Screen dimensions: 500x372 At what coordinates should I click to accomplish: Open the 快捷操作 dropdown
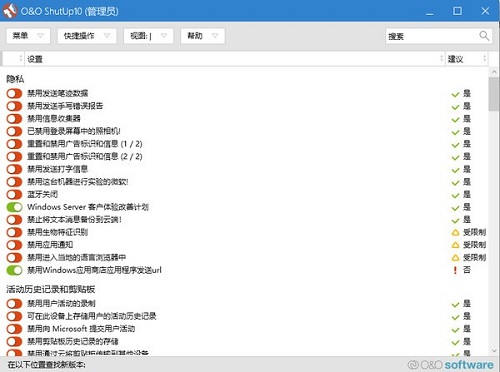(87, 36)
